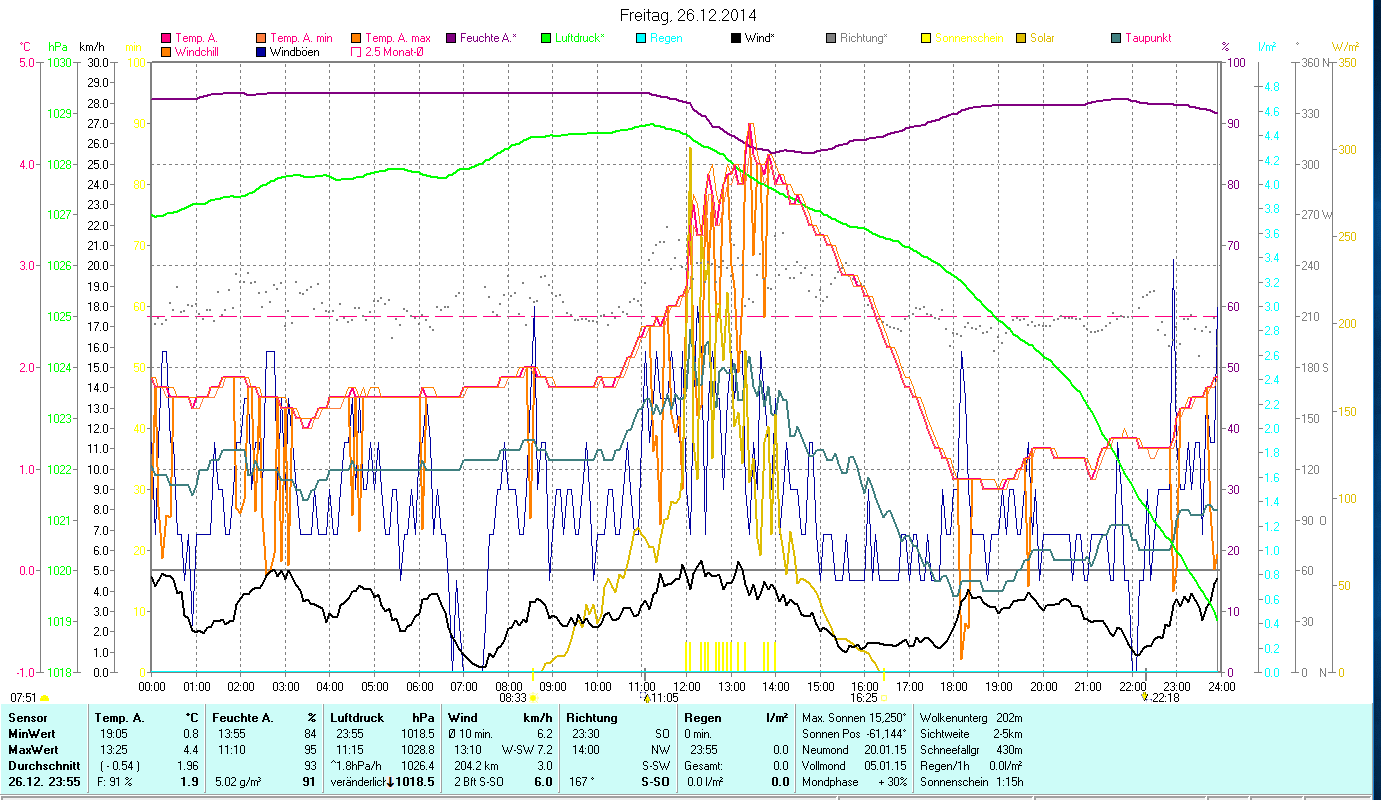This screenshot has width=1381, height=800.
Task: Click the Luftdruck column header in the table
Action: [x=356, y=717]
